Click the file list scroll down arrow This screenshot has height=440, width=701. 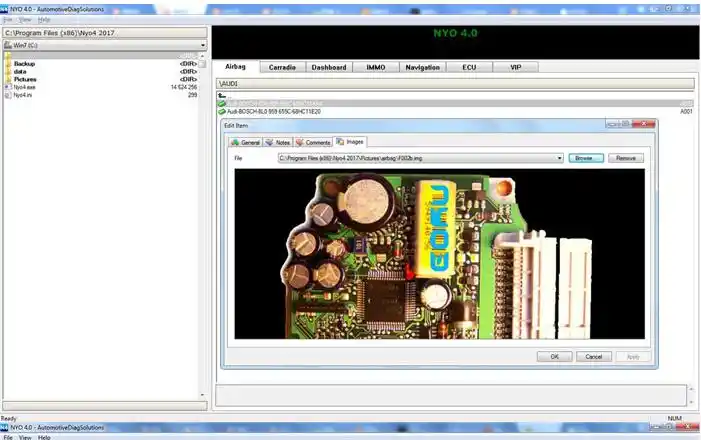point(202,395)
